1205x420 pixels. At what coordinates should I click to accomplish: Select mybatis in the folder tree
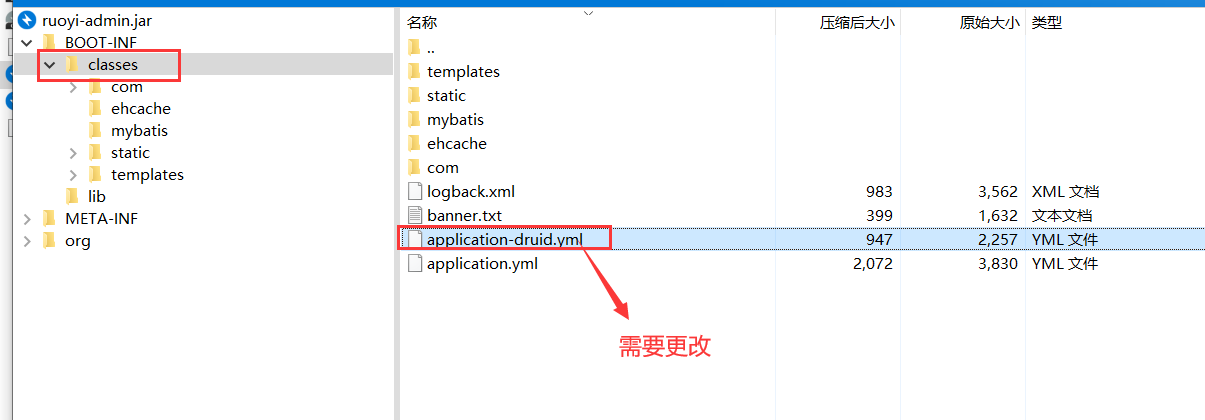click(x=139, y=130)
